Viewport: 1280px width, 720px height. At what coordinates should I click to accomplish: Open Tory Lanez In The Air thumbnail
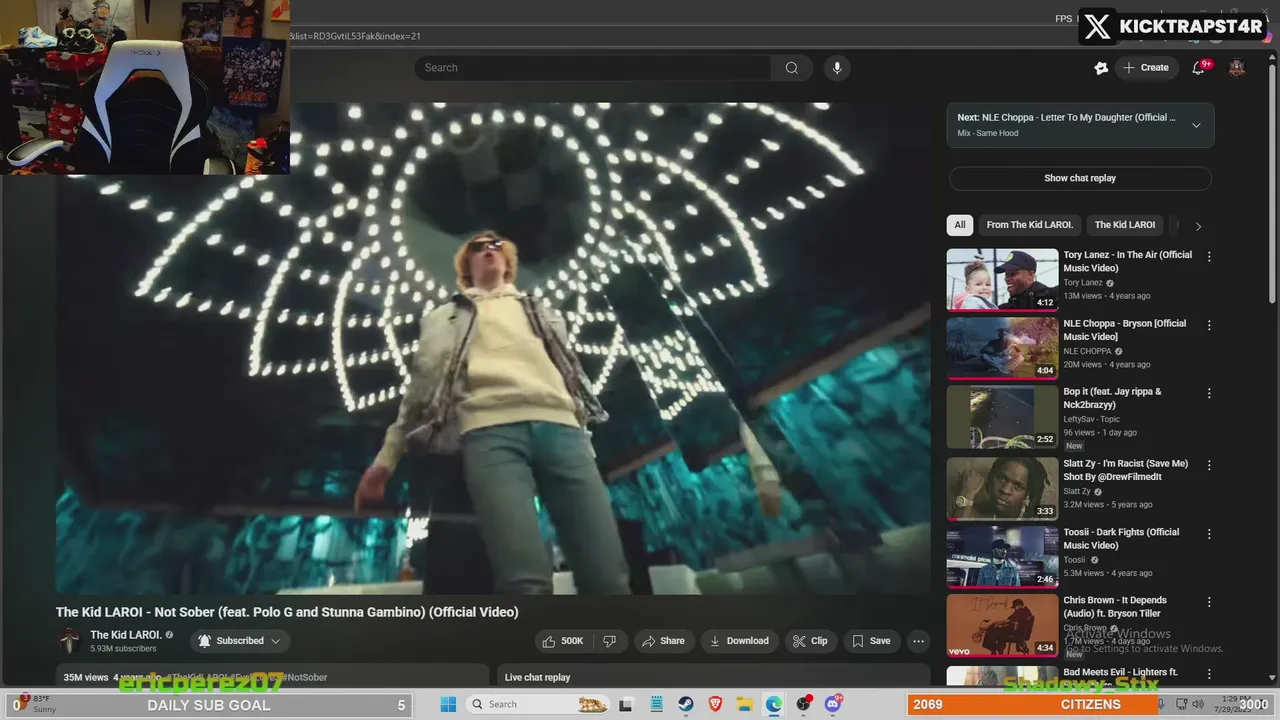(x=1002, y=279)
